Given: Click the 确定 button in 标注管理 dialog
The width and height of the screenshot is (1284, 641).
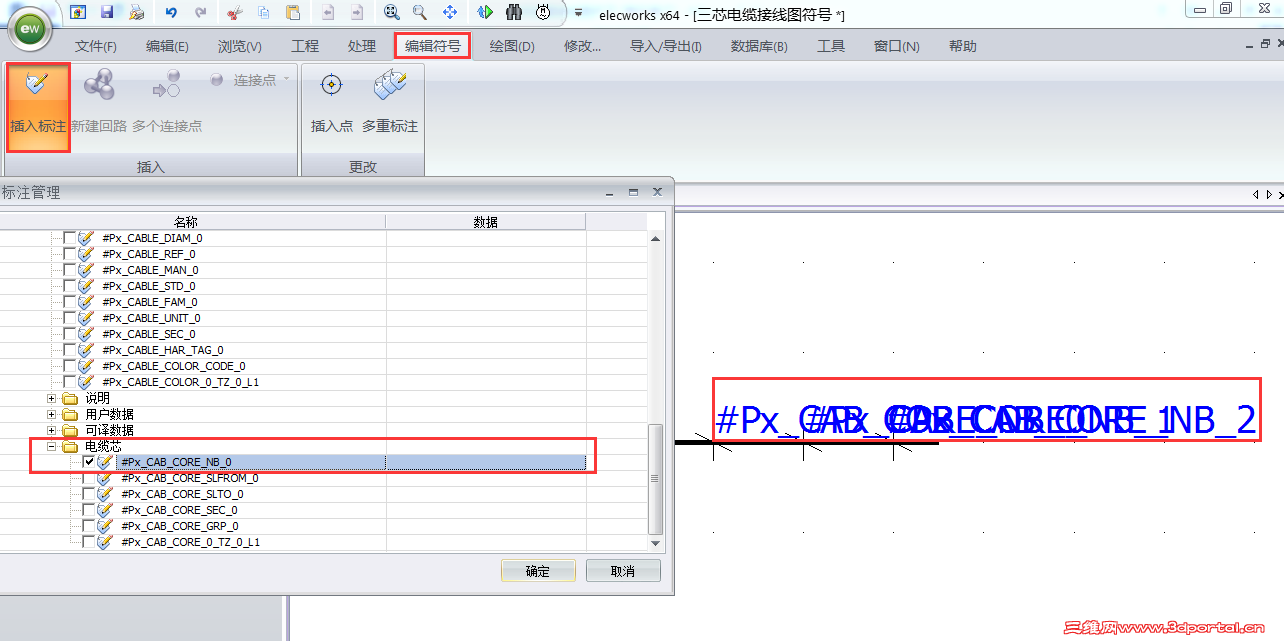Looking at the screenshot, I should [x=538, y=571].
